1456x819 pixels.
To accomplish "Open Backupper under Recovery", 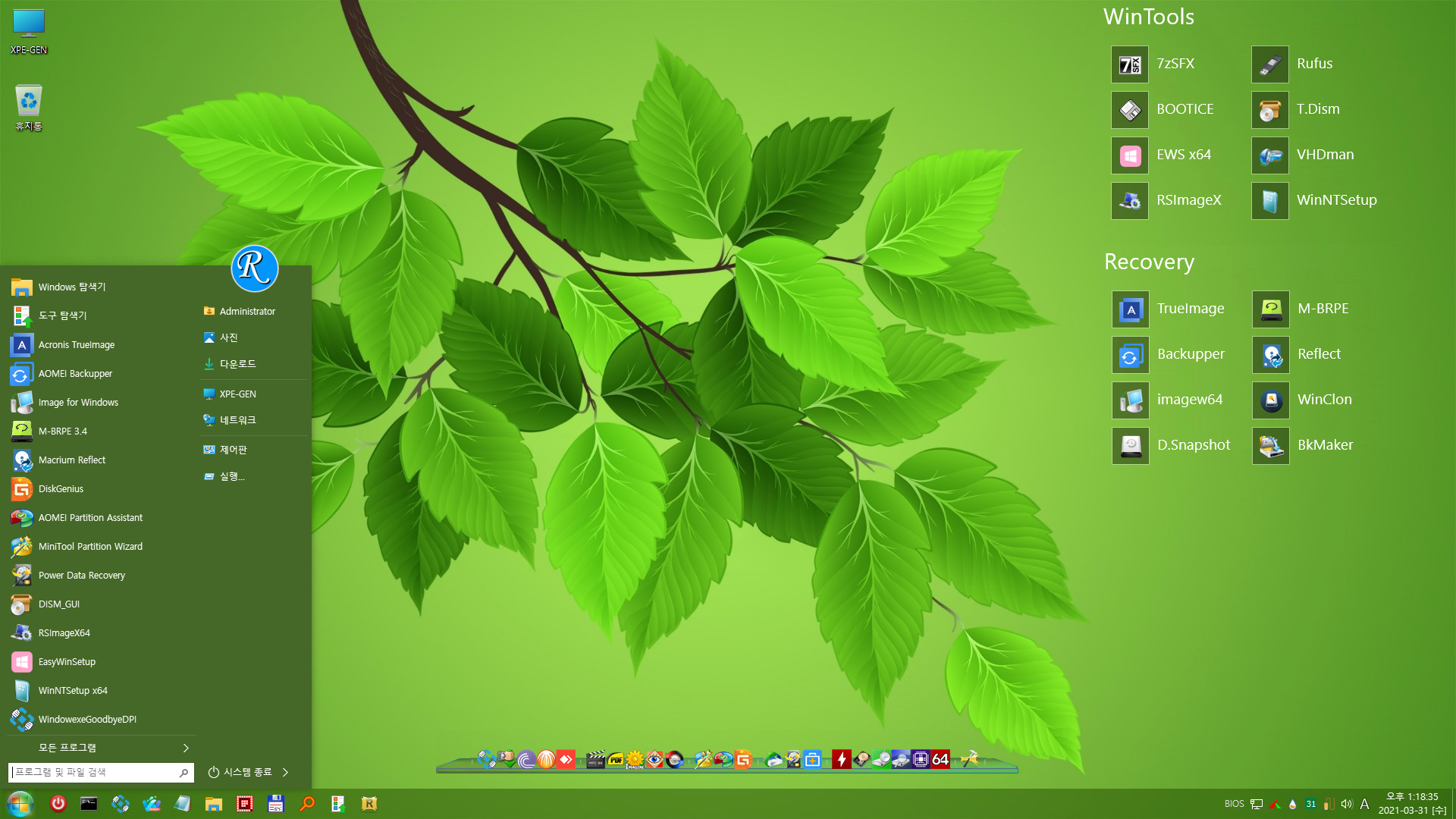I will (1131, 355).
